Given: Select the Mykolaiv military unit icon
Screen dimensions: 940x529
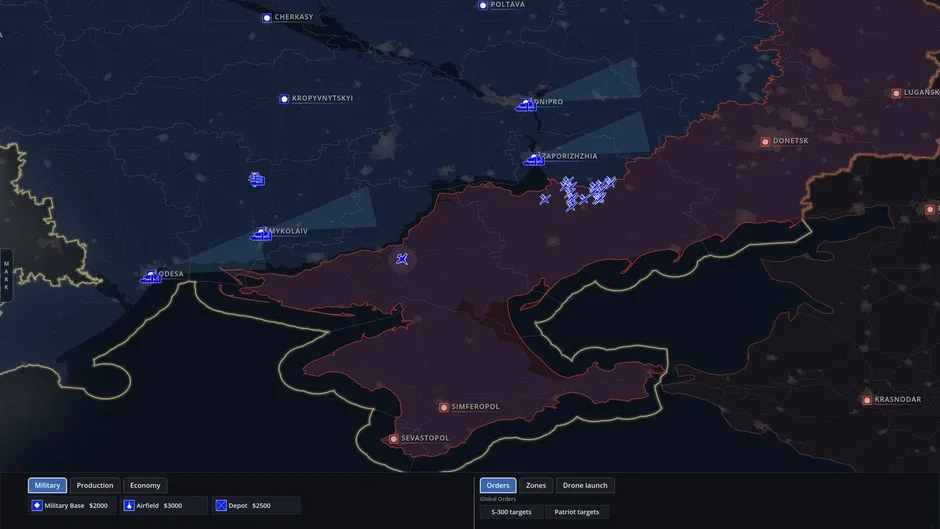Looking at the screenshot, I should 261,234.
